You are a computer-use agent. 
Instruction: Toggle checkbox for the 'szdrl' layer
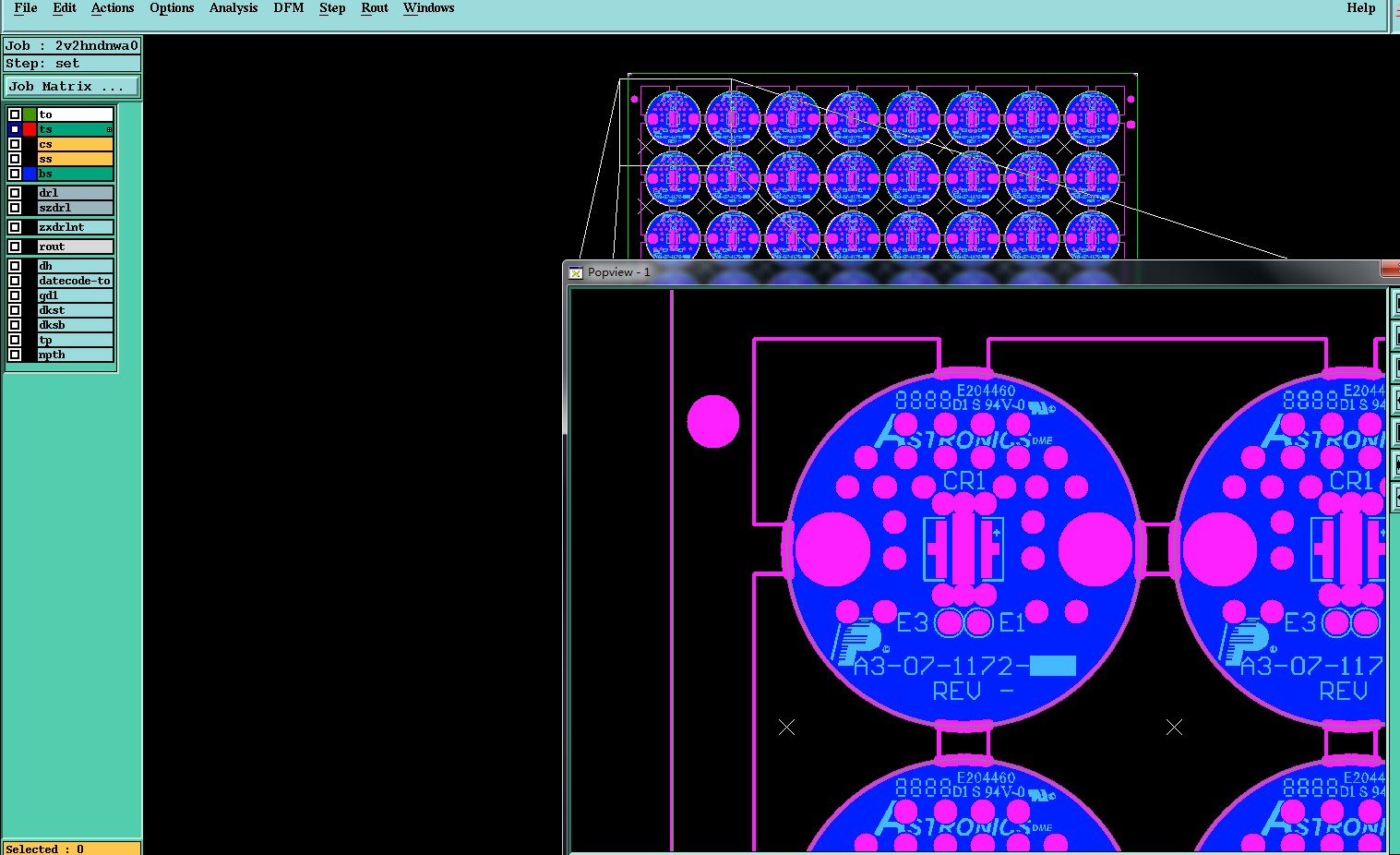[15, 208]
